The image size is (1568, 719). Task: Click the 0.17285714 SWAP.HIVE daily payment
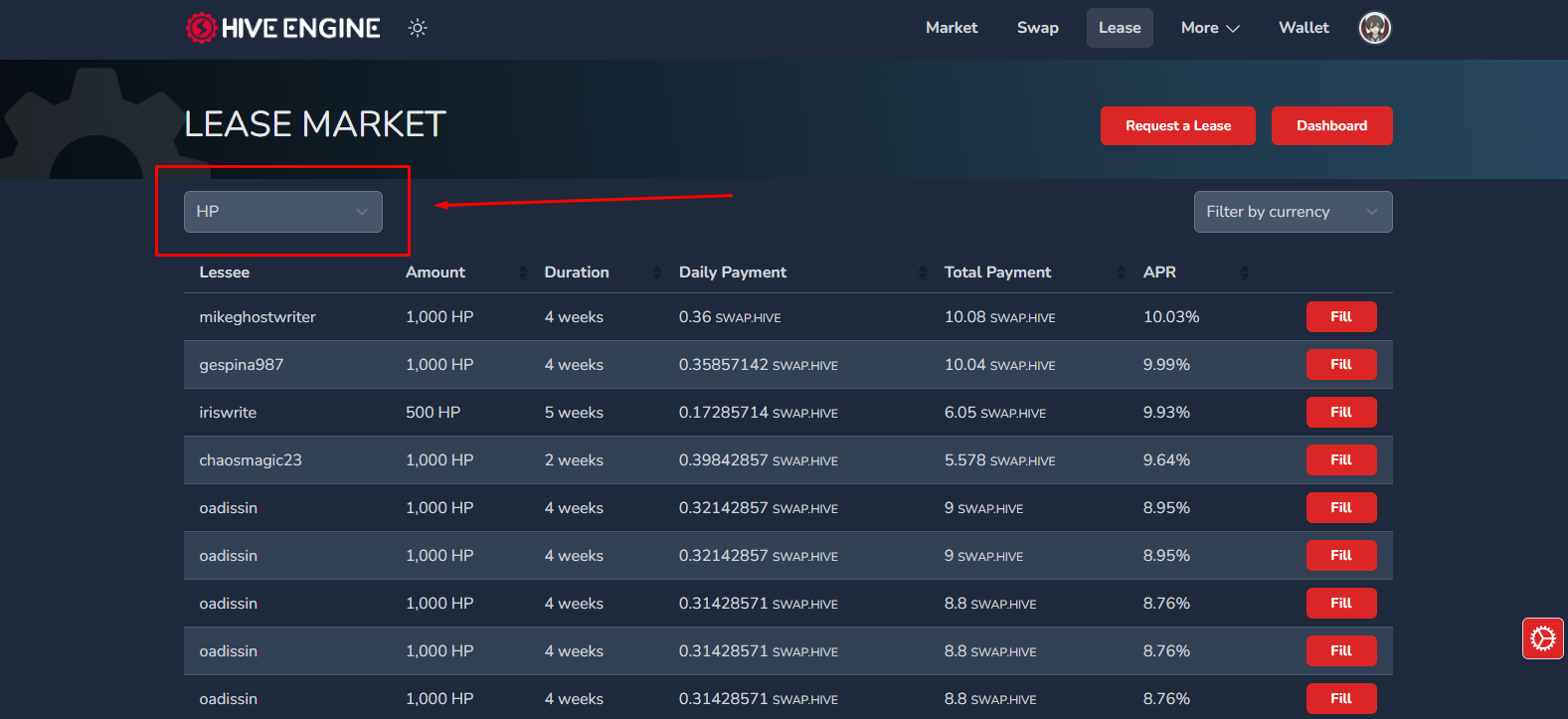point(759,413)
